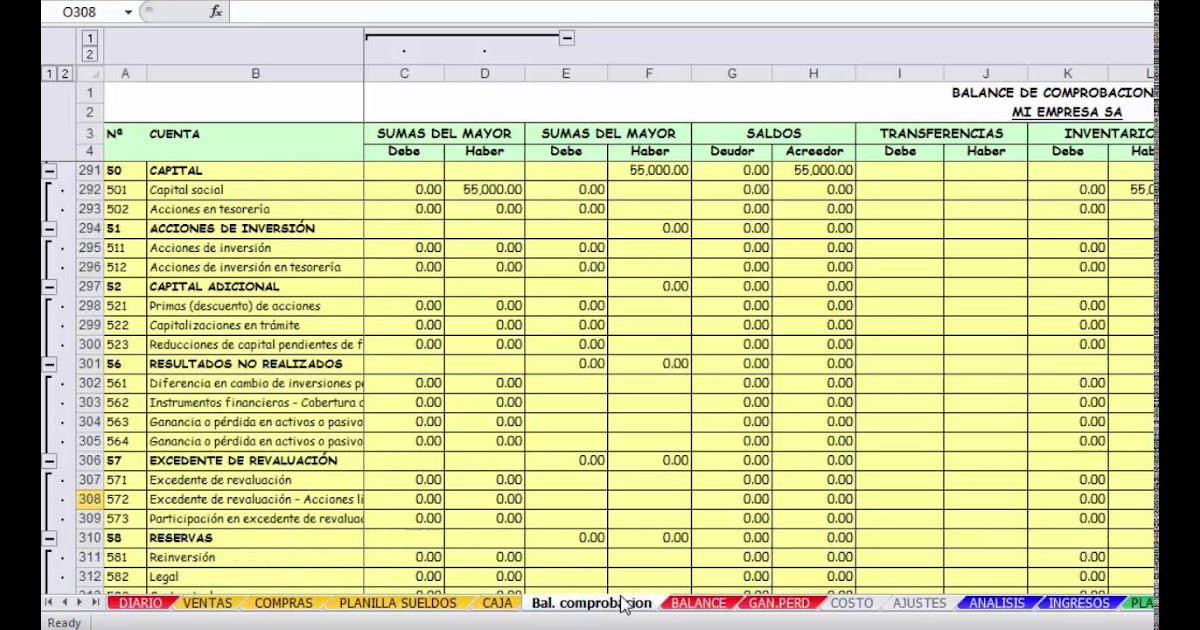Click the BALANCE DE COMPROBACION title

(1052, 93)
